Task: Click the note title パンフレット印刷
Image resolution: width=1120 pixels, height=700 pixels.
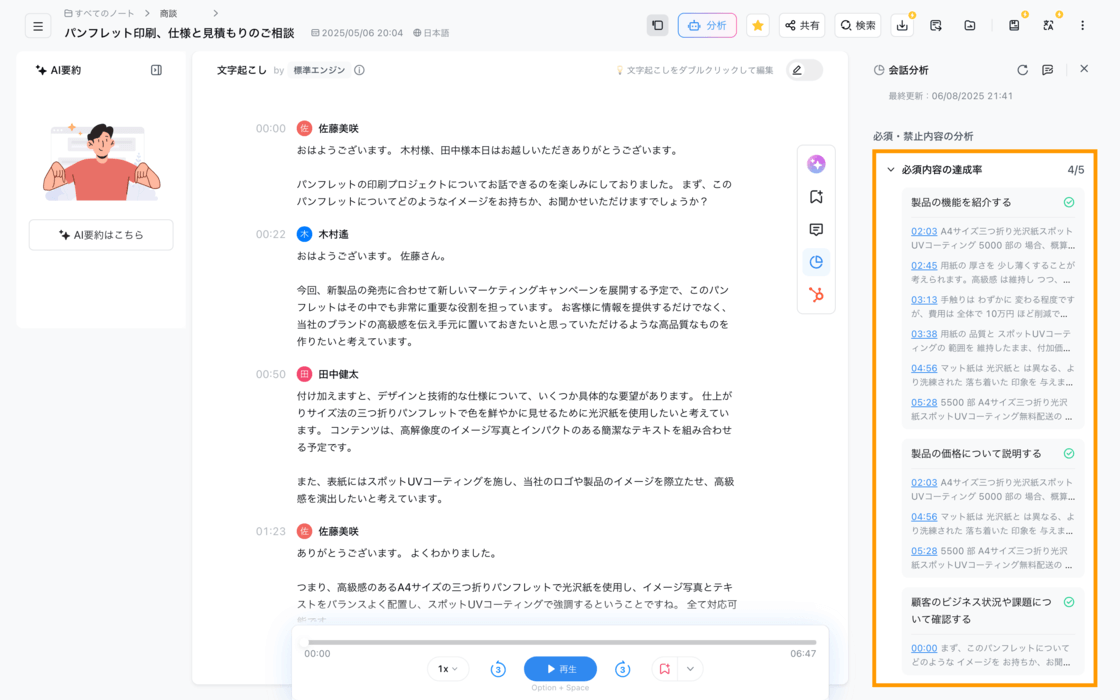Action: pyautogui.click(x=179, y=33)
